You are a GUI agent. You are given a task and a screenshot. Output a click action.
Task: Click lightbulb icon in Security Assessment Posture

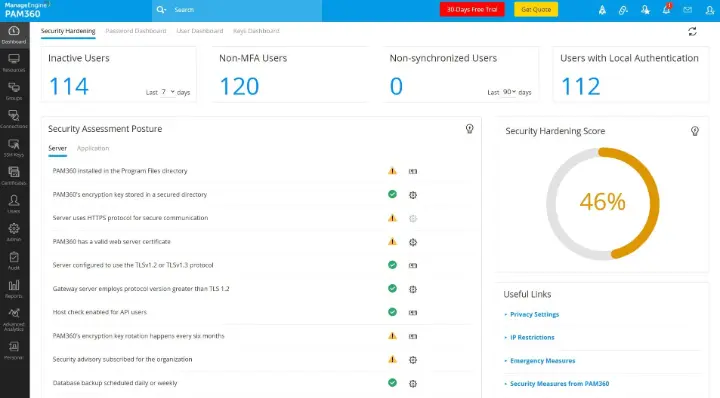[x=469, y=129]
